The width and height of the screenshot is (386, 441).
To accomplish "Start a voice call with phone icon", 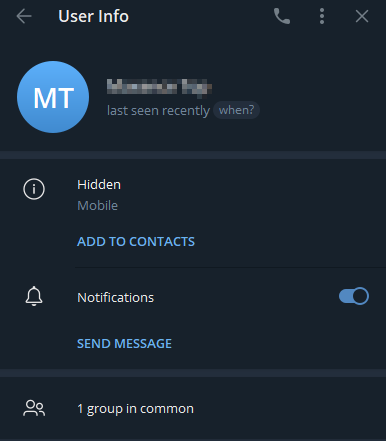I will (282, 16).
